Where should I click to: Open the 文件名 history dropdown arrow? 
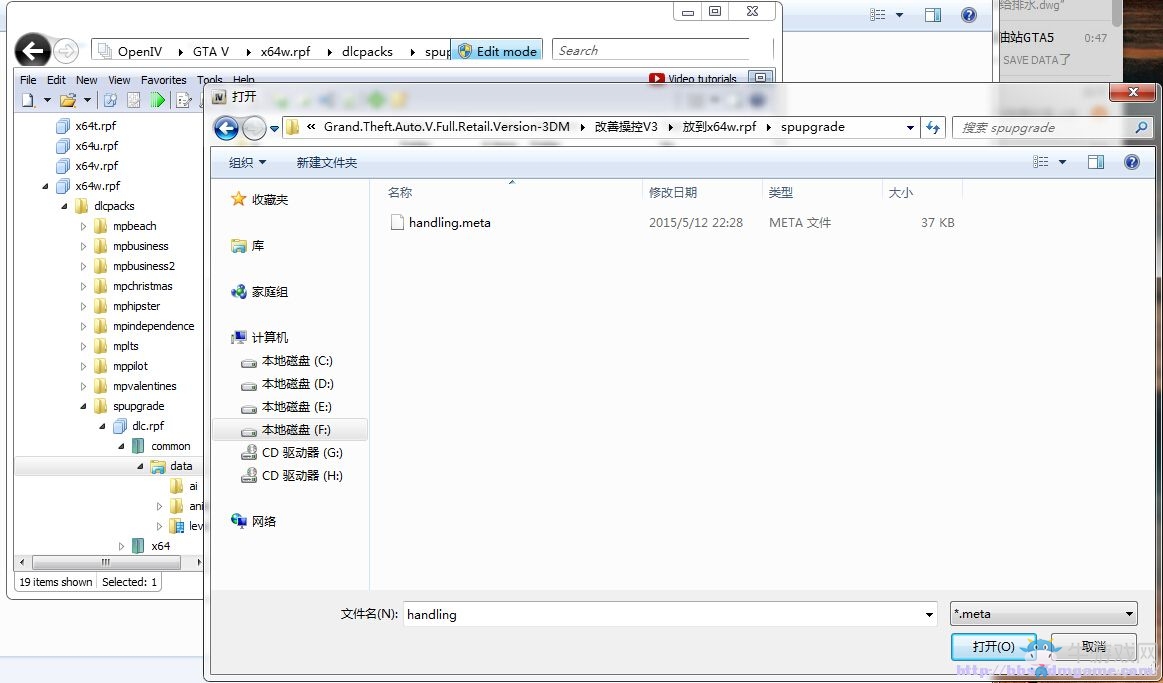click(x=930, y=614)
